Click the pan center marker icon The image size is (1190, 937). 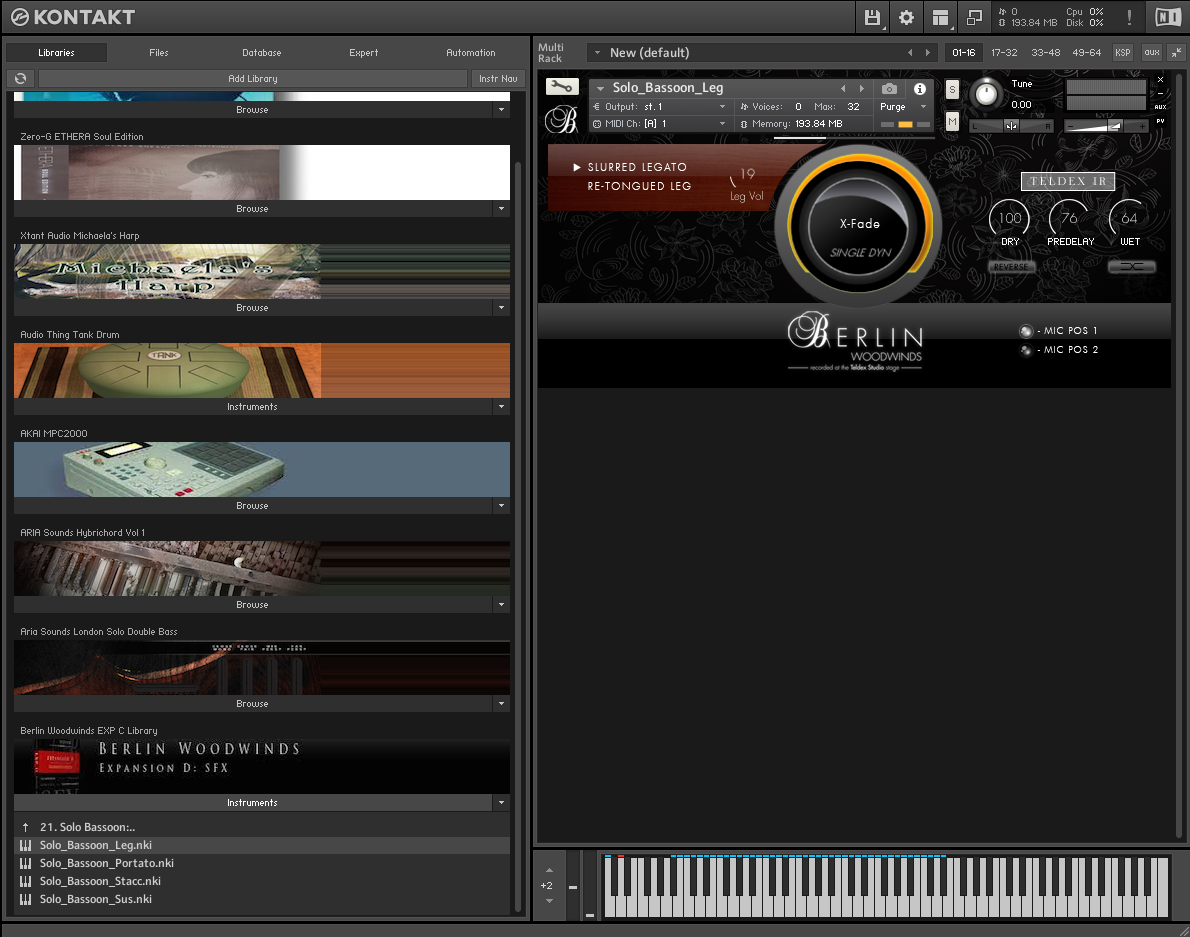click(x=1011, y=126)
